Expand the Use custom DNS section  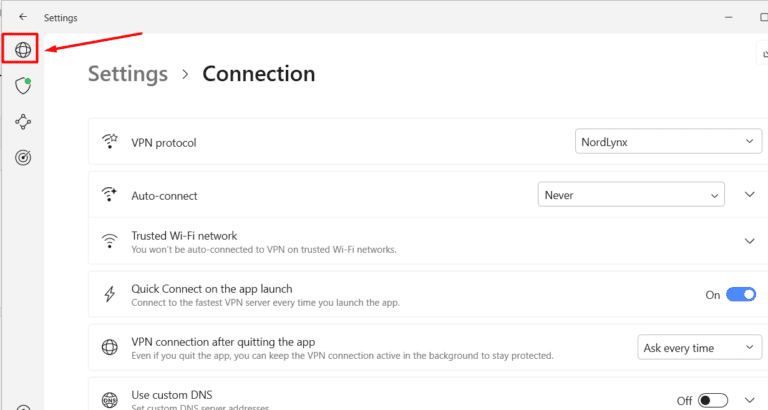point(750,400)
